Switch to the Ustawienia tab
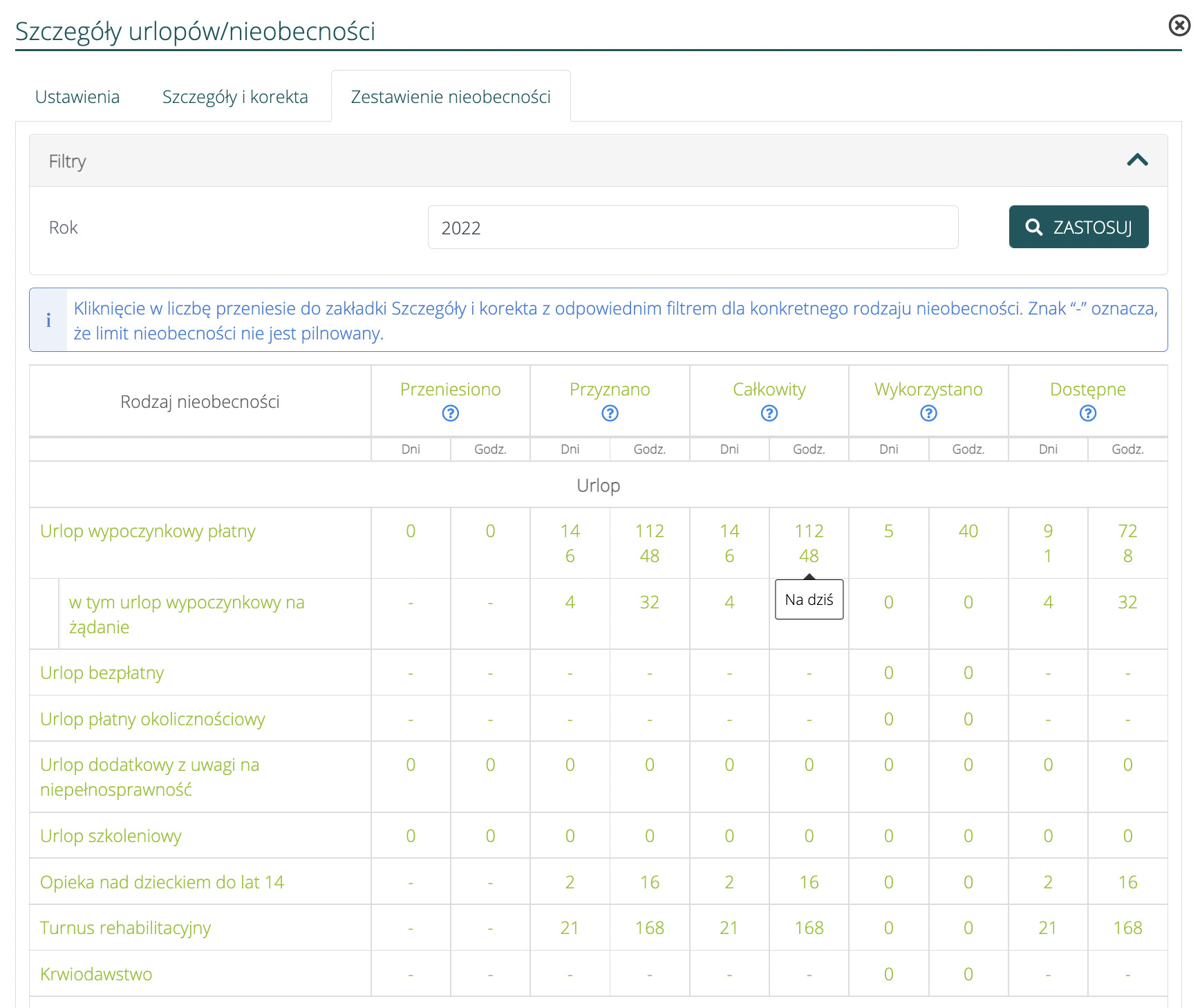Viewport: 1200px width, 1008px height. coord(77,97)
